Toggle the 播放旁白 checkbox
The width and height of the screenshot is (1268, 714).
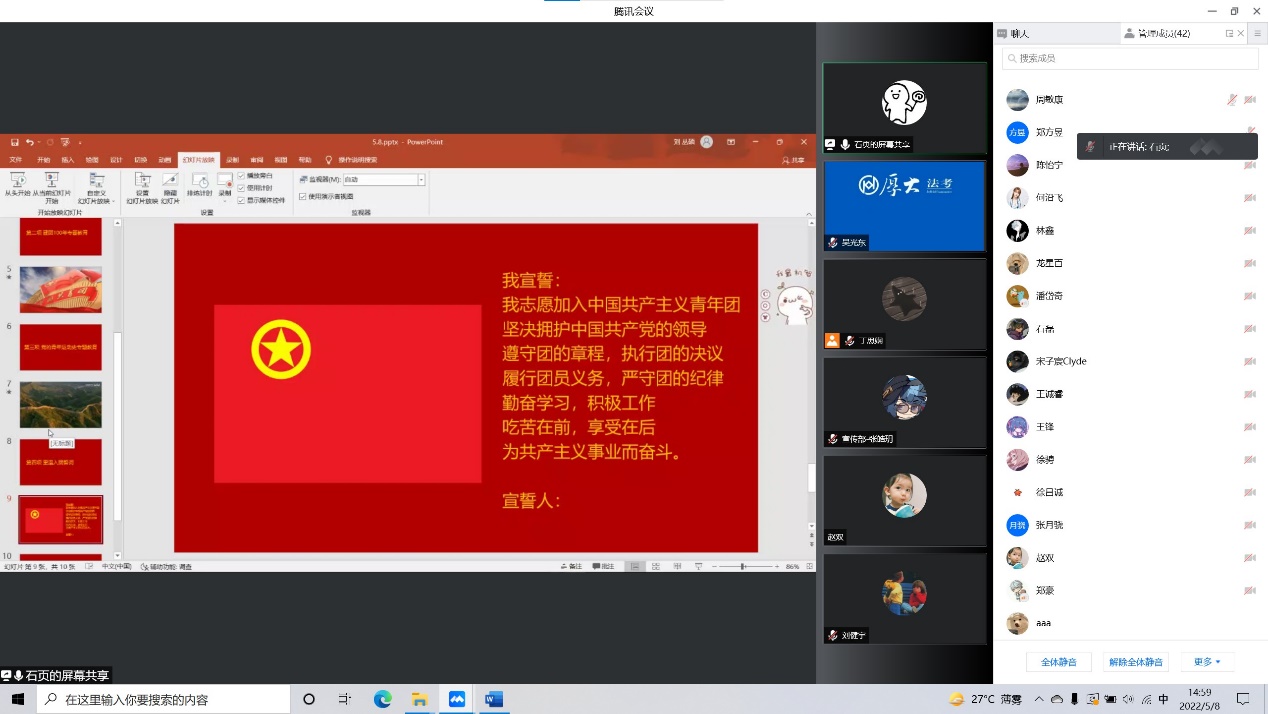click(241, 175)
